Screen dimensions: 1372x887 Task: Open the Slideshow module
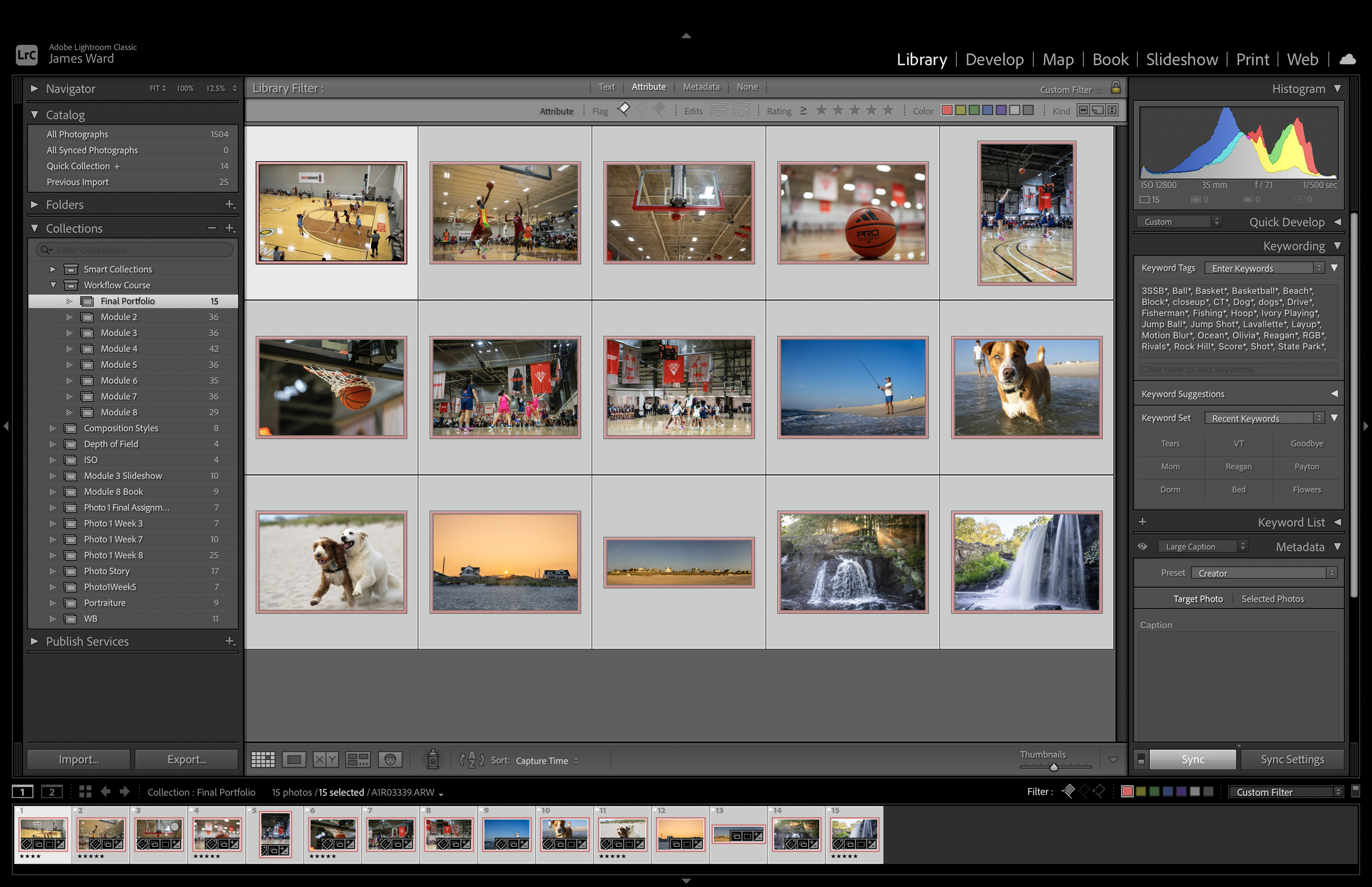[x=1182, y=59]
